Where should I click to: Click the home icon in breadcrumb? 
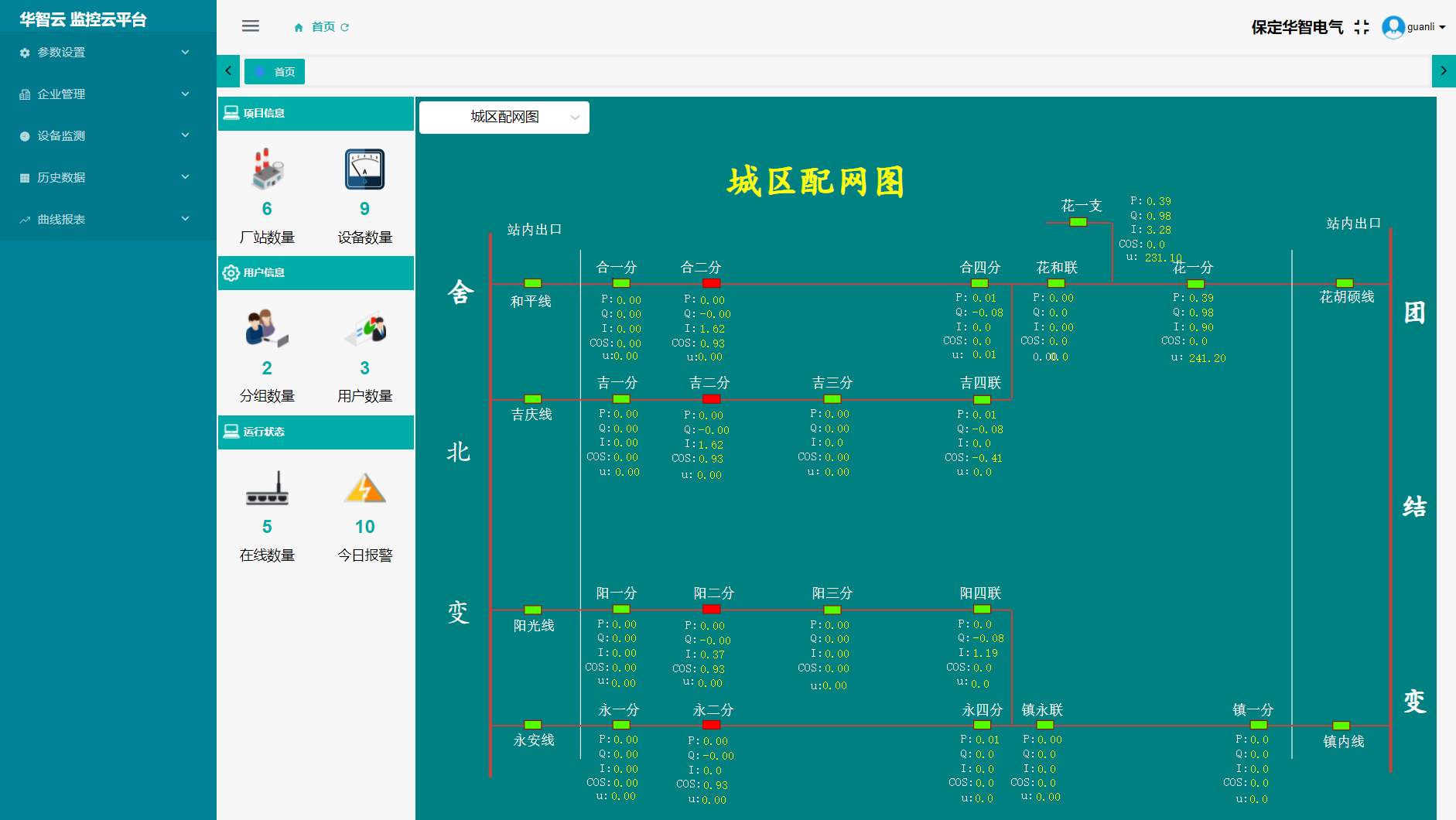click(x=299, y=27)
